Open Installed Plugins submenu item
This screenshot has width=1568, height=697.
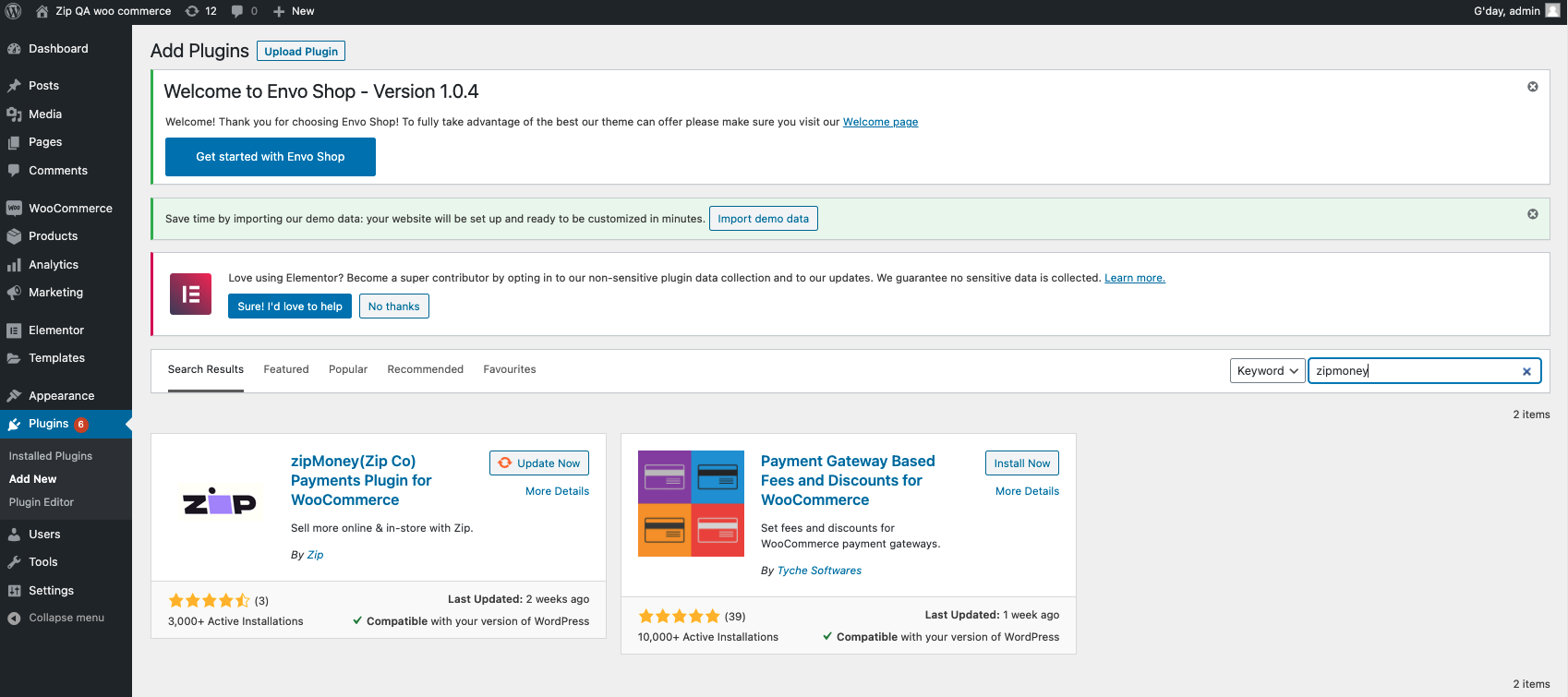coord(51,456)
